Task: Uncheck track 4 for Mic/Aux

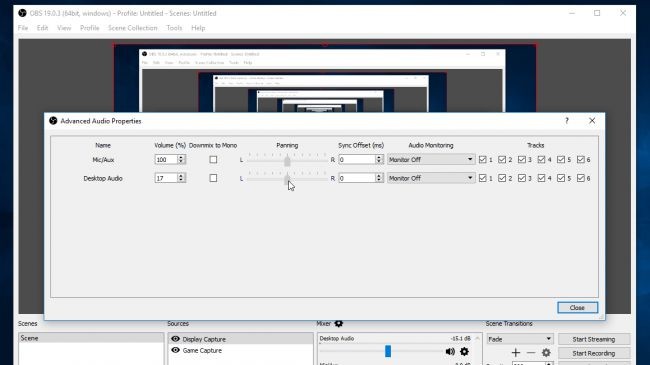Action: tap(541, 160)
